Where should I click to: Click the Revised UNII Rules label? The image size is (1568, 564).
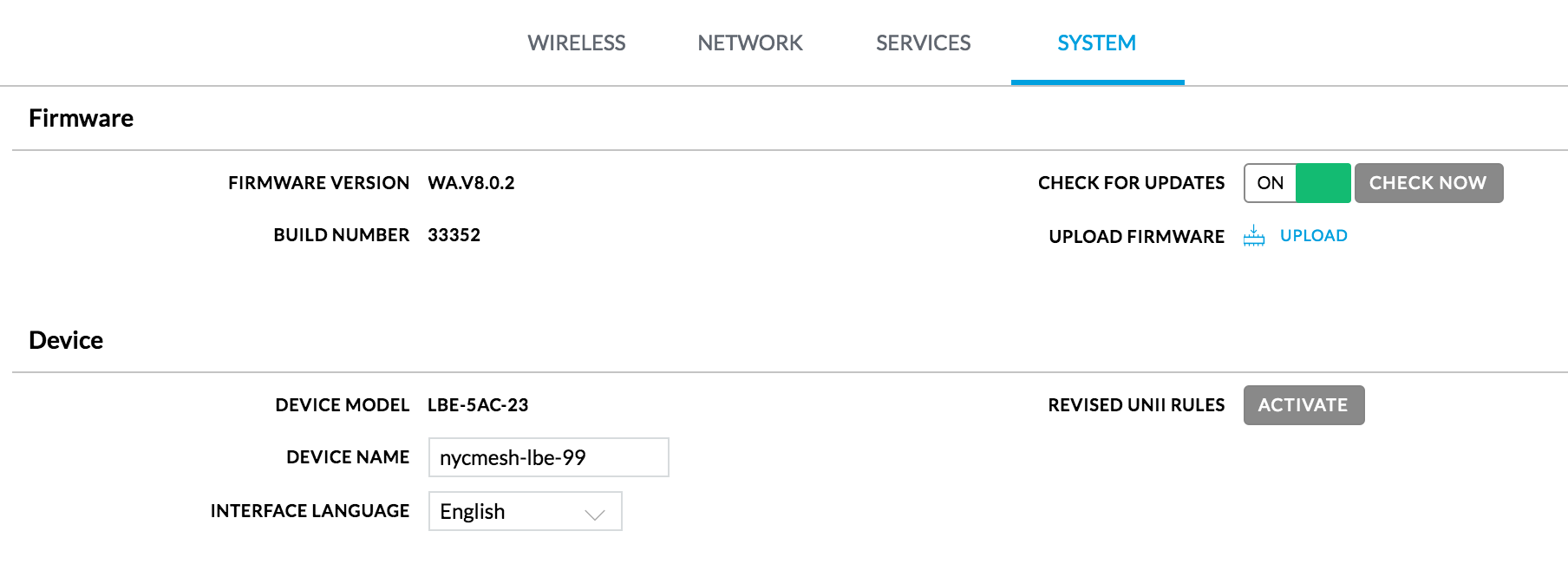coord(1136,405)
